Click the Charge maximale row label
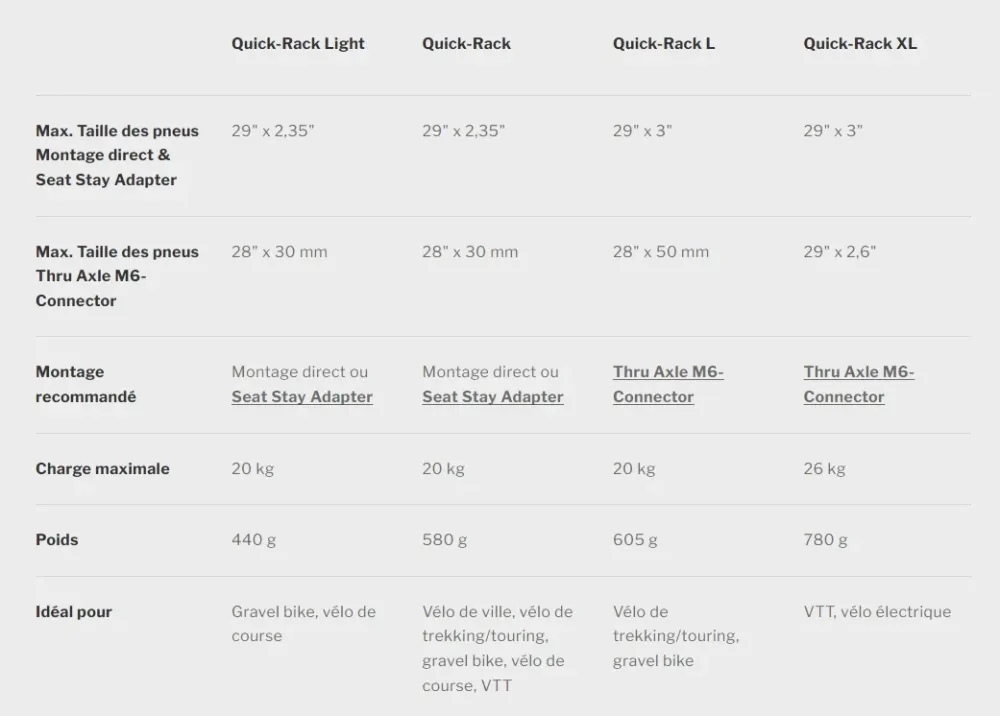Image resolution: width=1000 pixels, height=716 pixels. pyautogui.click(x=102, y=469)
